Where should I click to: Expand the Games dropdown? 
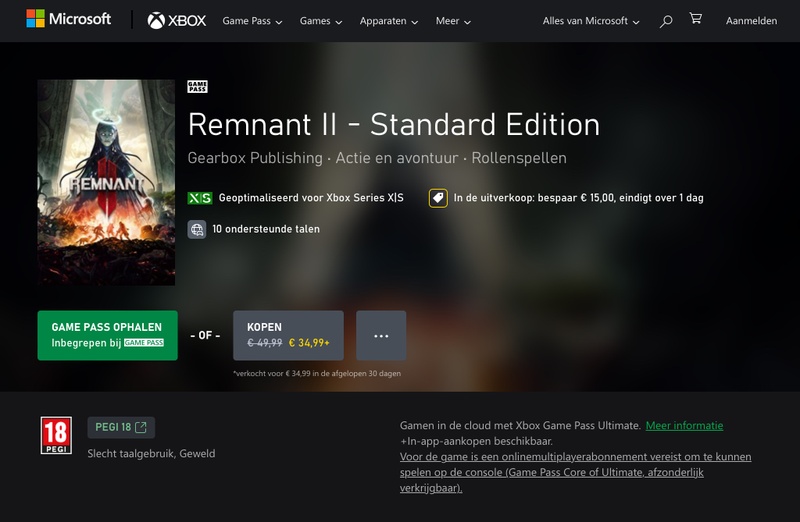tap(321, 21)
